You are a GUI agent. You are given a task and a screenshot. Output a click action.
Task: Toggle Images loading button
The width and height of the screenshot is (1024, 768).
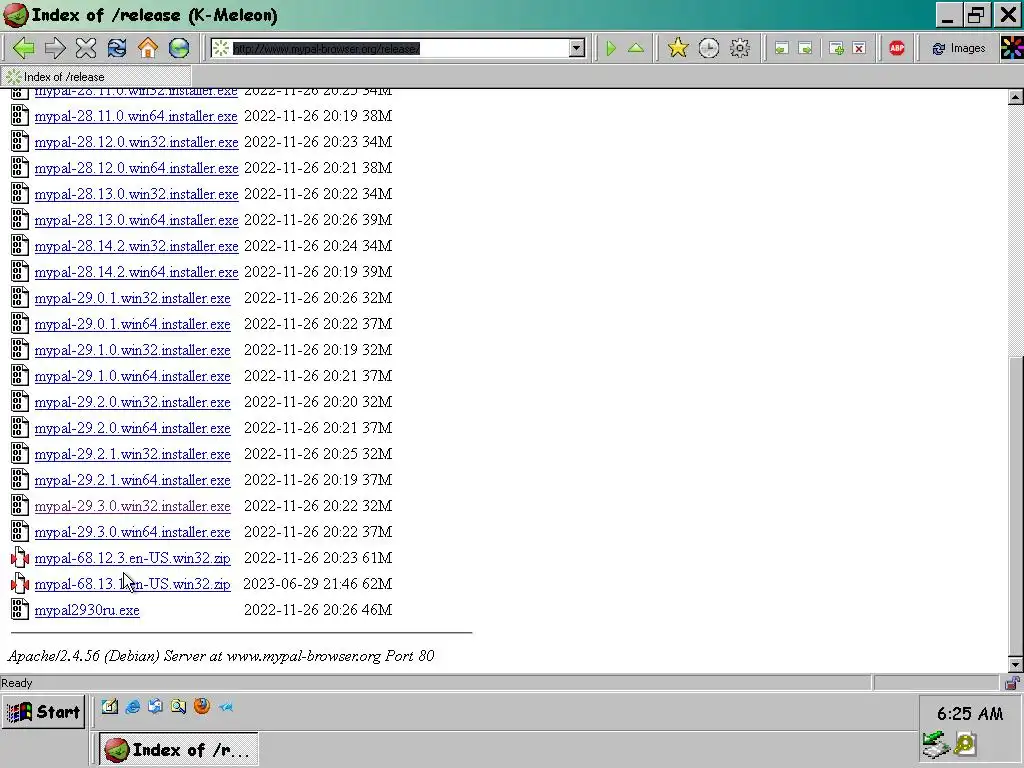959,48
